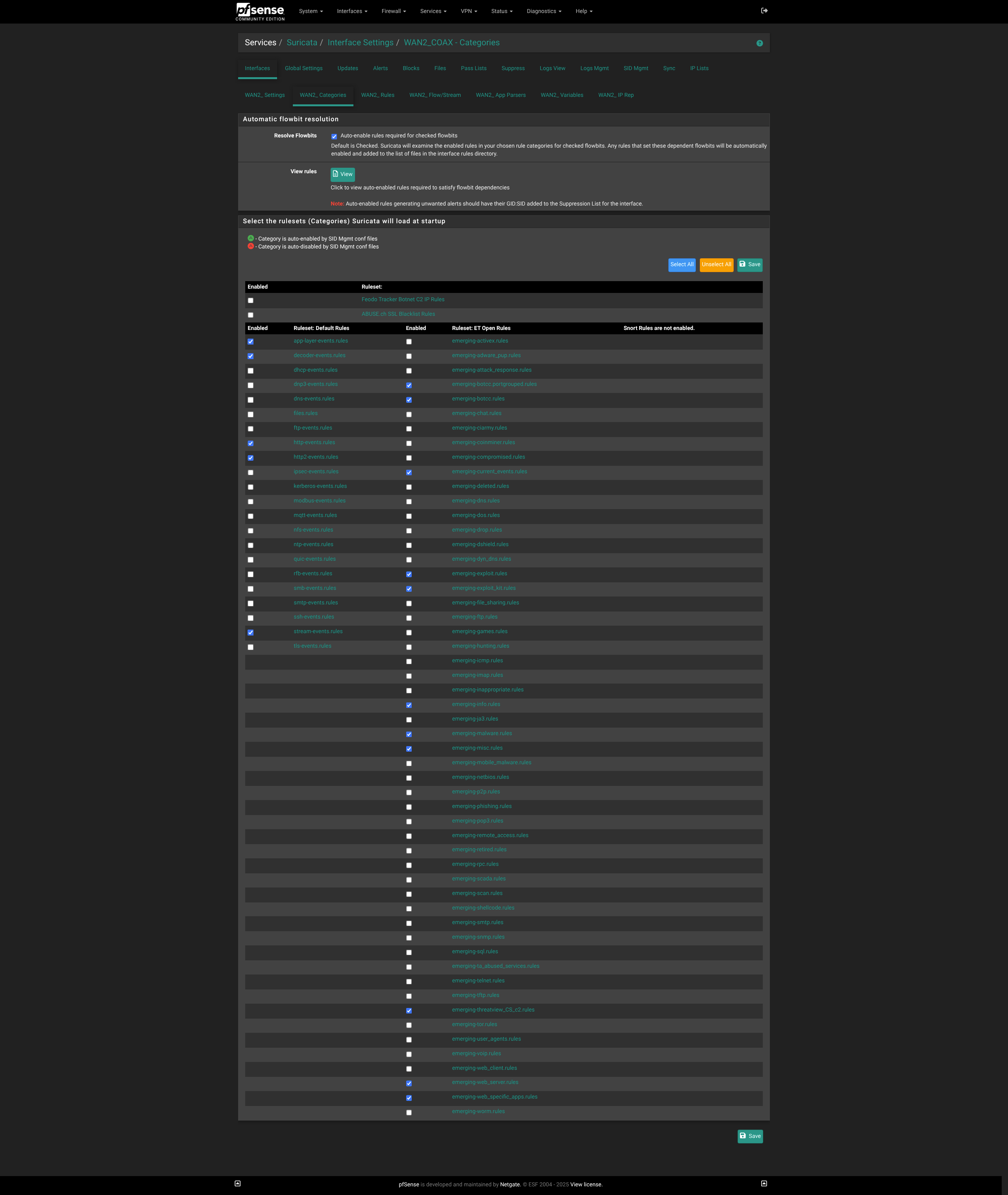Open the Blocks tab
Viewport: 1008px width, 1195px height.
coord(411,69)
